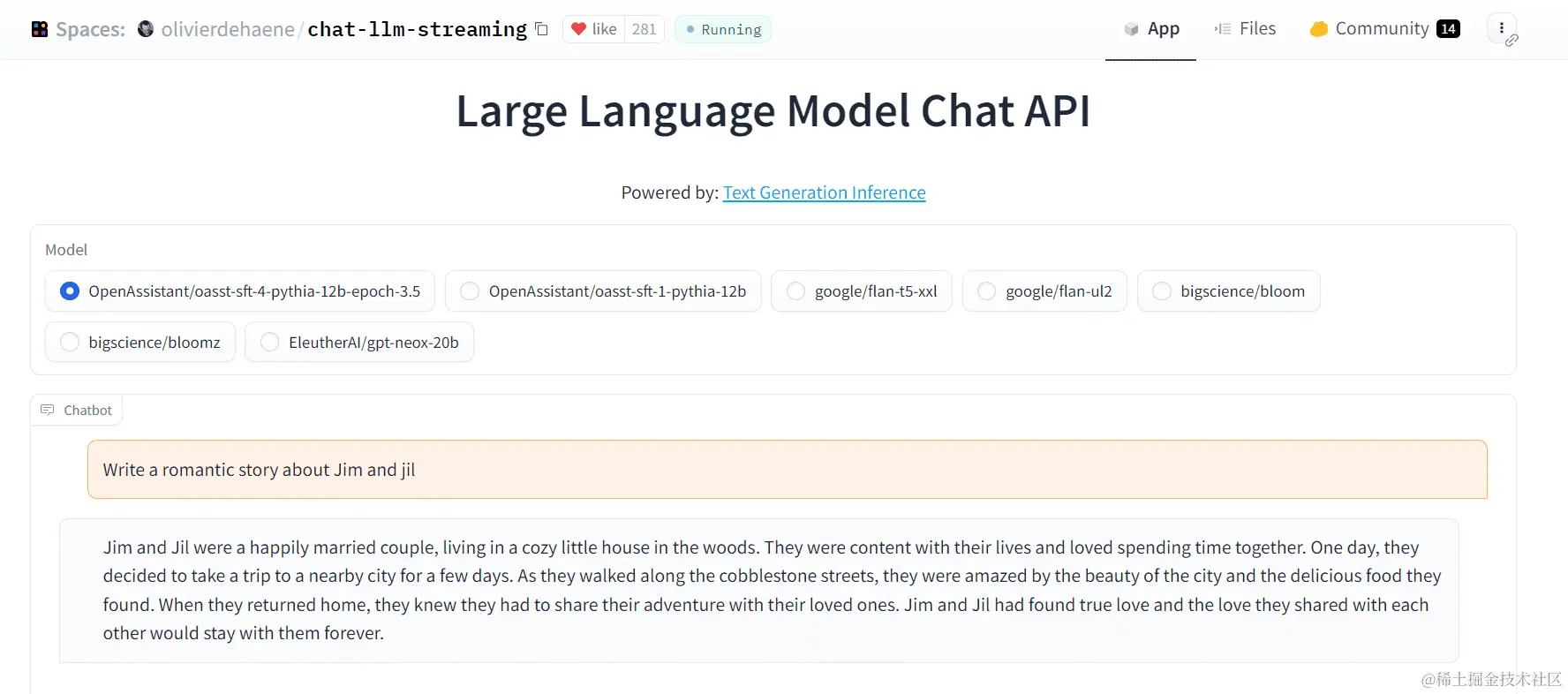Screen dimensions: 1568x694
Task: Choose google/flan-t5-xxl model option
Action: click(862, 291)
